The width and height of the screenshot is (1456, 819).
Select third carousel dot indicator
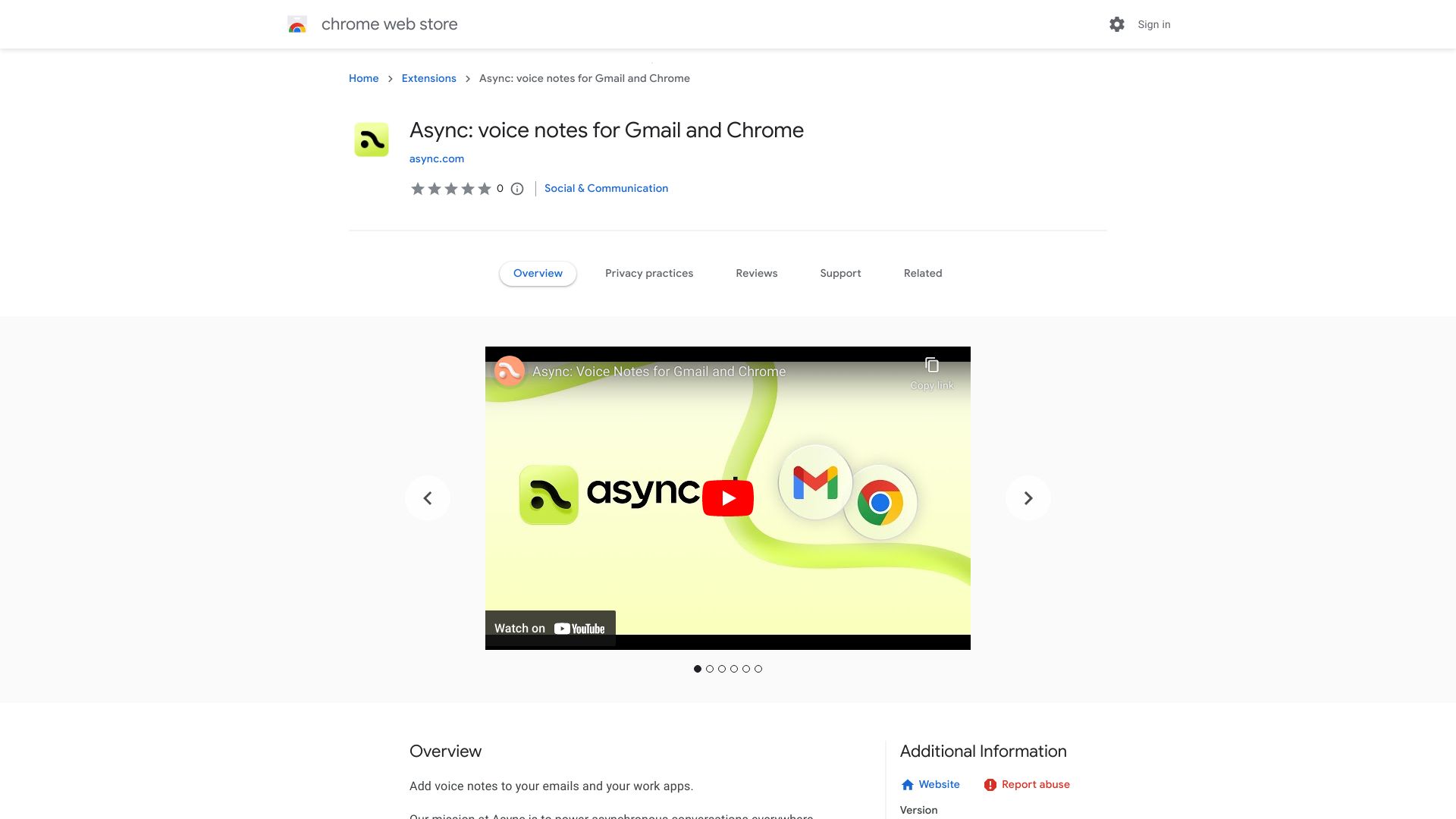coord(722,669)
